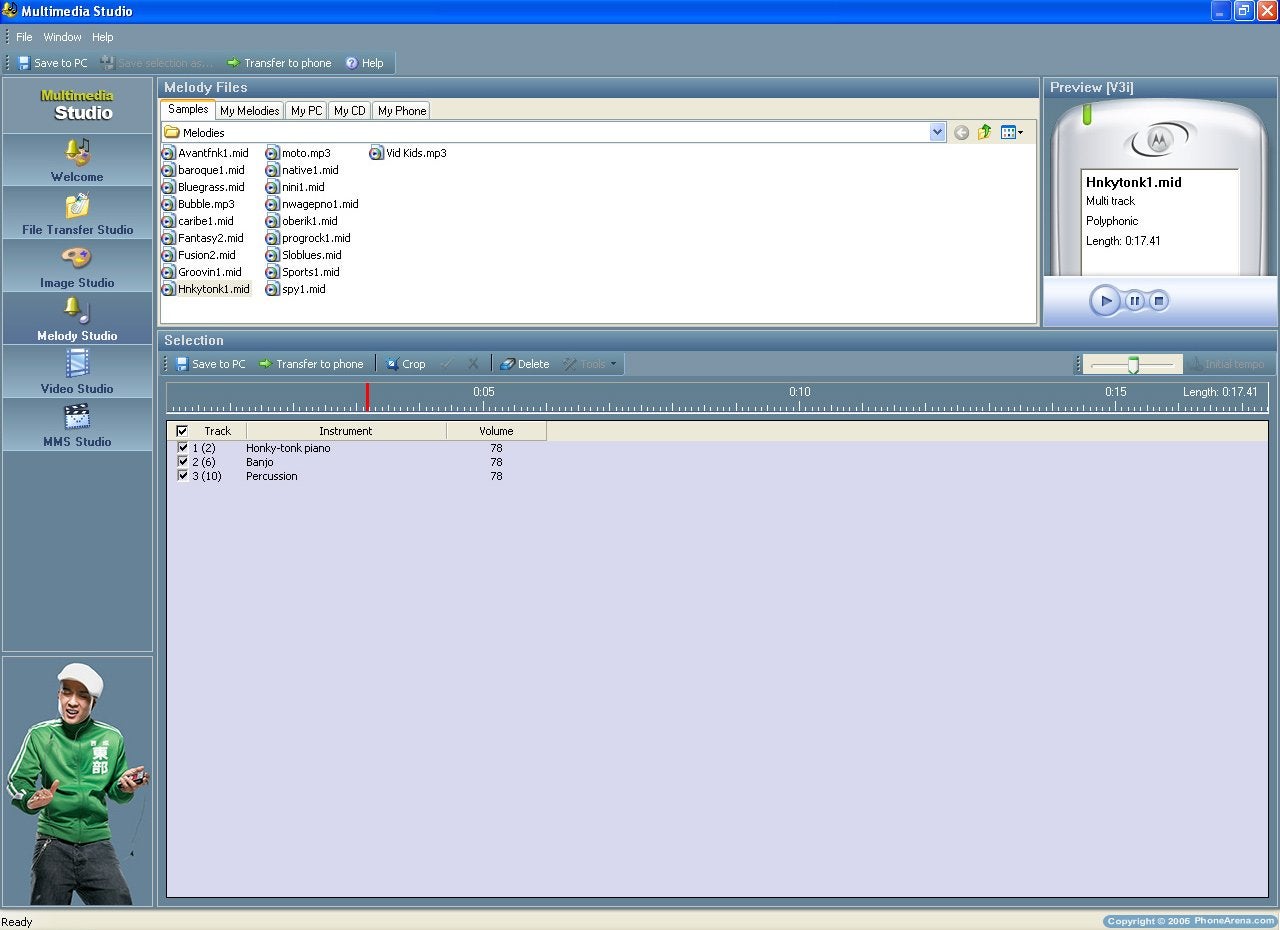Switch to the My CD tab
Image resolution: width=1280 pixels, height=930 pixels.
(350, 111)
